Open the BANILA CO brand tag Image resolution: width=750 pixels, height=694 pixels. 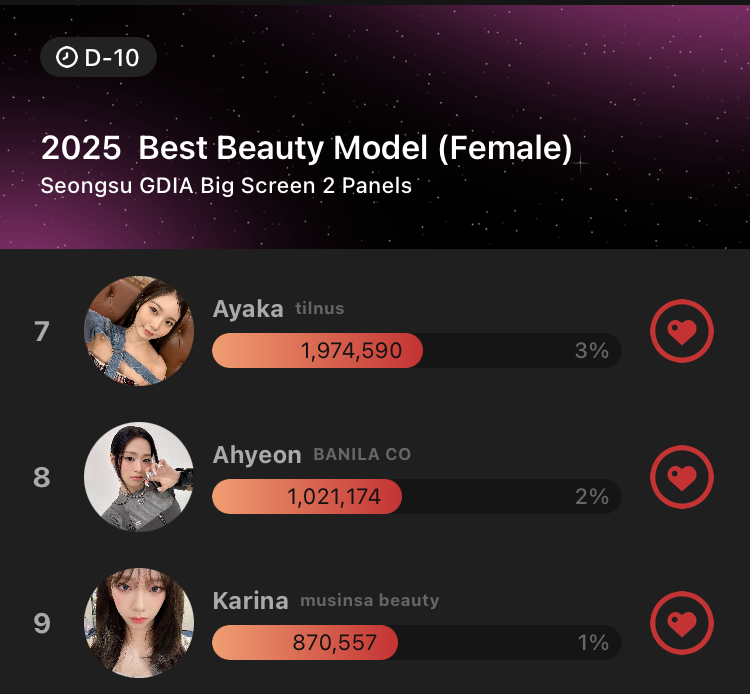[362, 454]
